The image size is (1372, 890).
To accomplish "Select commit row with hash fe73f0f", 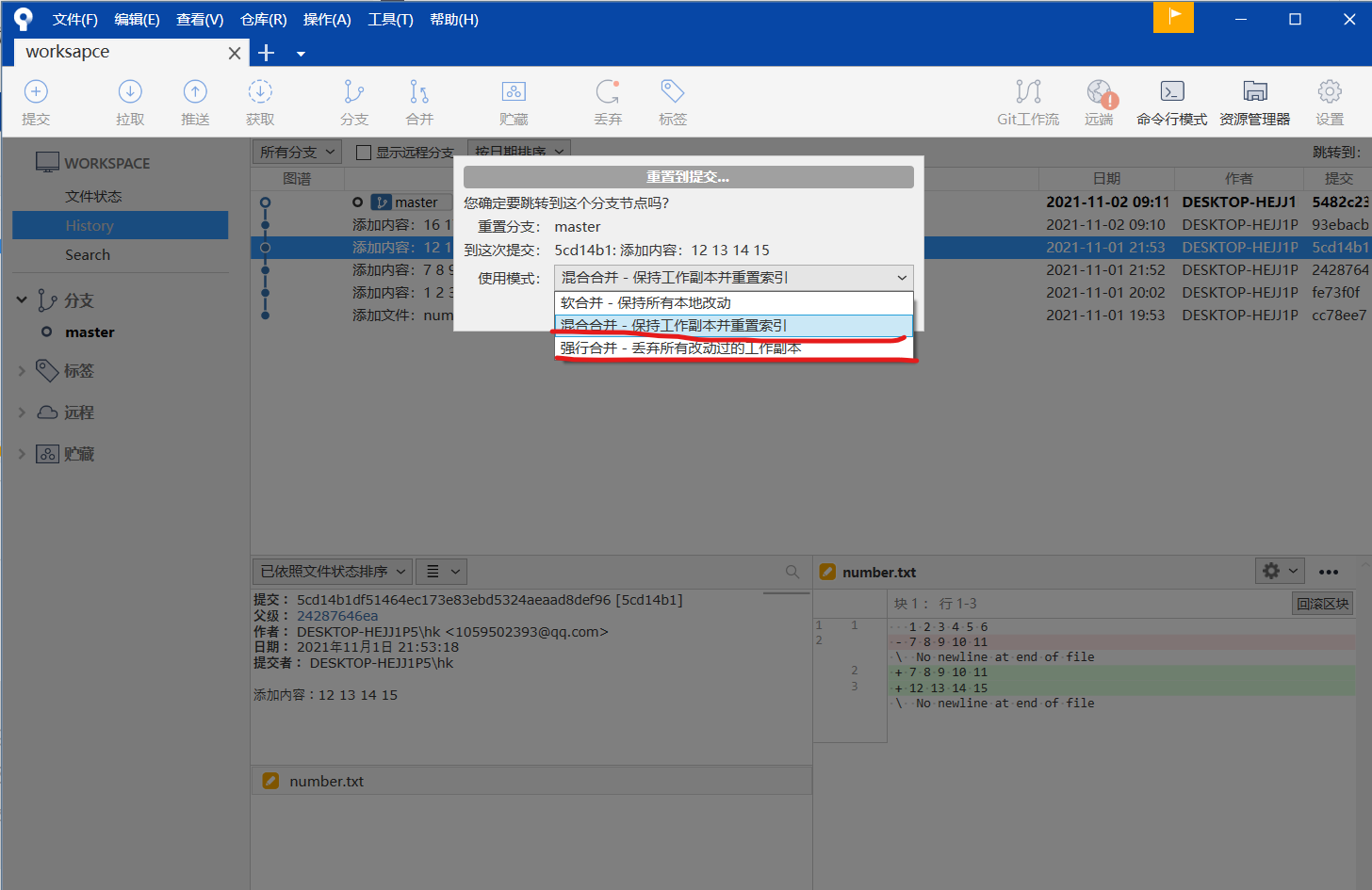I will coord(810,293).
